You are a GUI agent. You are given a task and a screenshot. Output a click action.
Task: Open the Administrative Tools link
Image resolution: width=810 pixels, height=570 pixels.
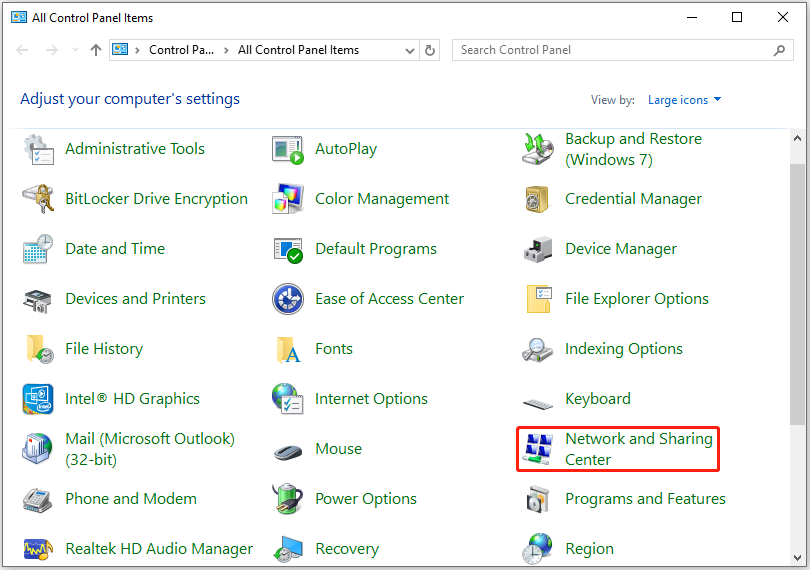click(x=135, y=149)
